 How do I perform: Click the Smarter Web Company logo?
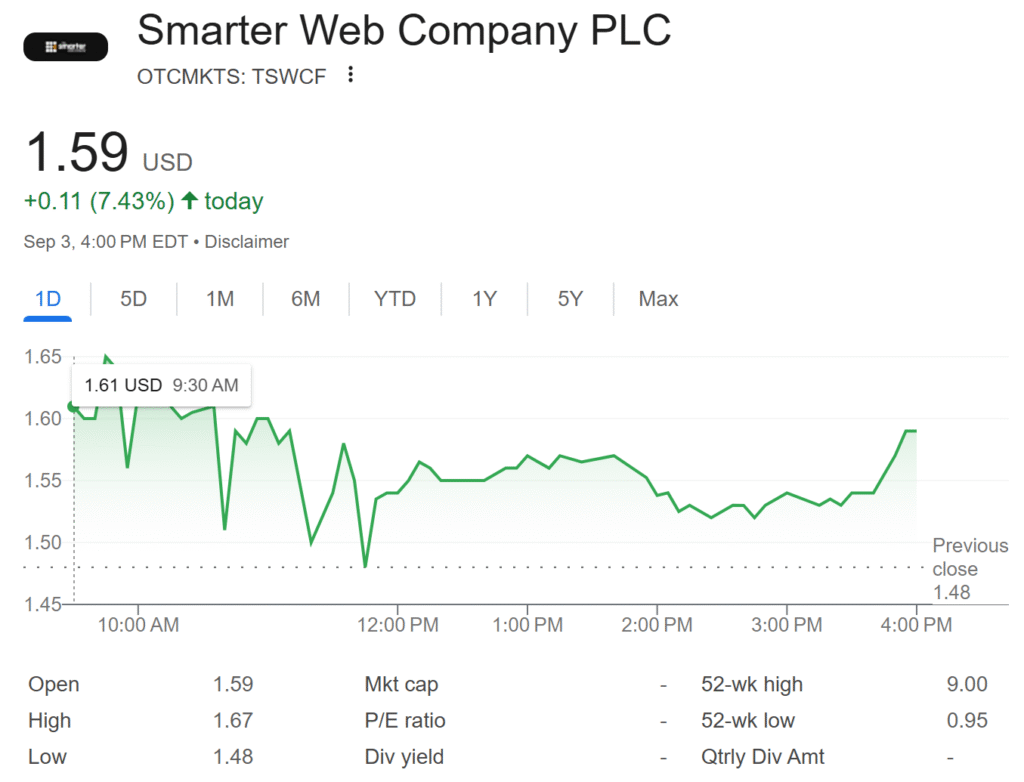(x=65, y=47)
